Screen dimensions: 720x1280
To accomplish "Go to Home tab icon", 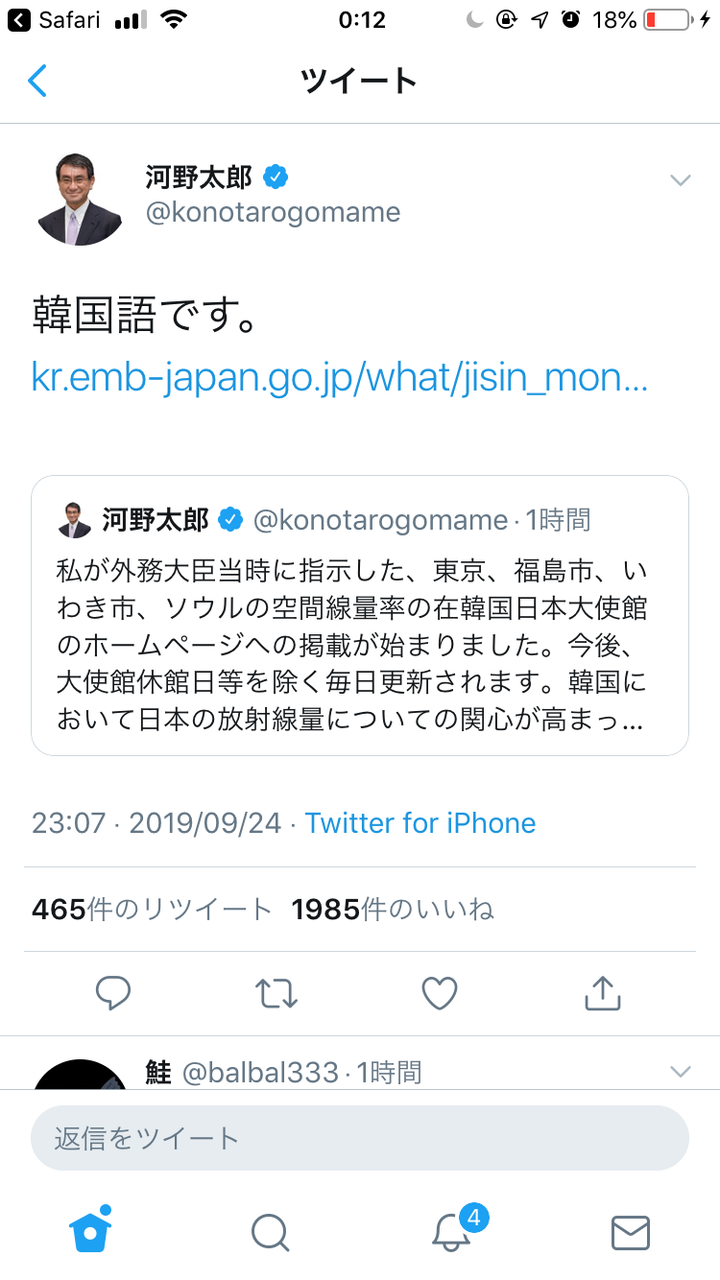I will point(90,1231).
